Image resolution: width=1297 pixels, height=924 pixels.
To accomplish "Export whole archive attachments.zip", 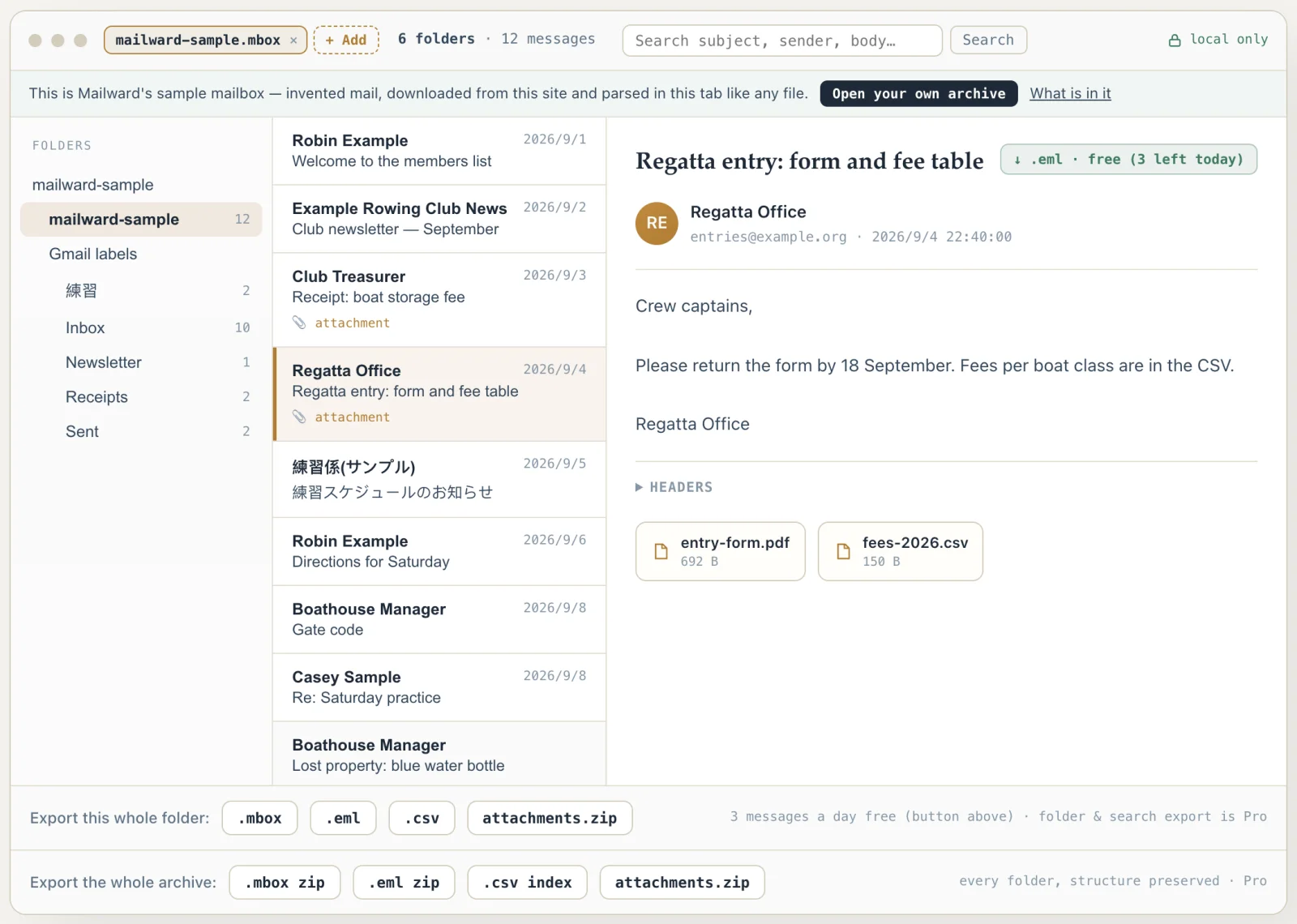I will coord(682,882).
